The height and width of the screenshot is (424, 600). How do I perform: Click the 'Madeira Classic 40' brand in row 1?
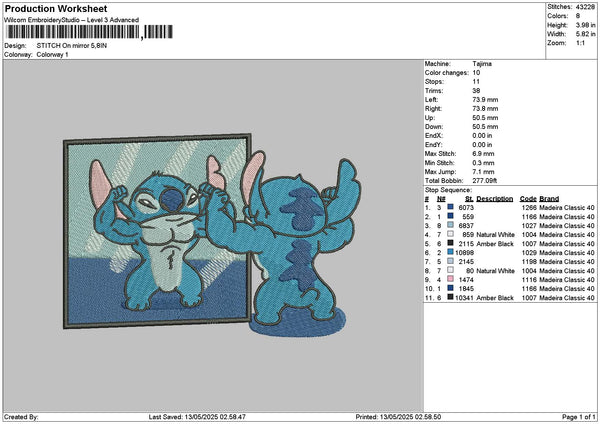pos(567,207)
